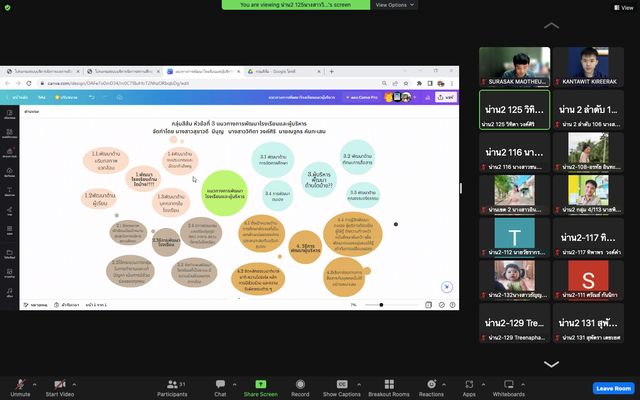This screenshot has width=640, height=400.
Task: Start Video in Zoom toolbar
Action: pyautogui.click(x=60, y=388)
